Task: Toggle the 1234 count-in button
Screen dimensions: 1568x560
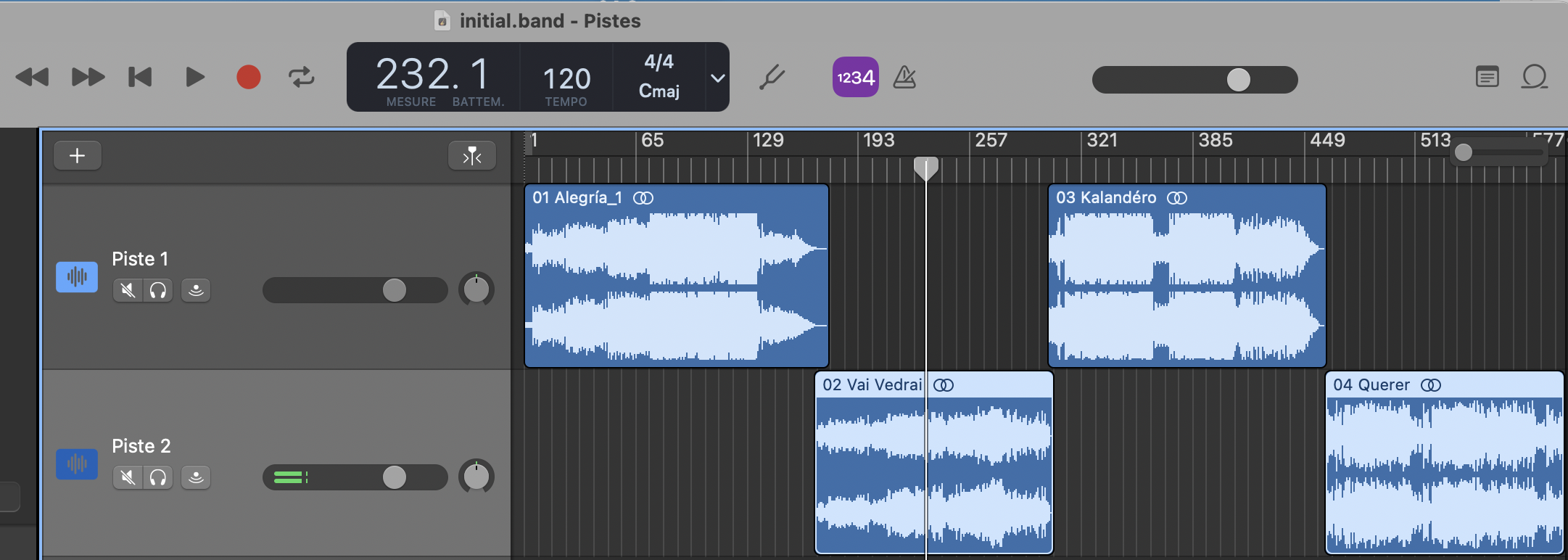Action: 856,77
